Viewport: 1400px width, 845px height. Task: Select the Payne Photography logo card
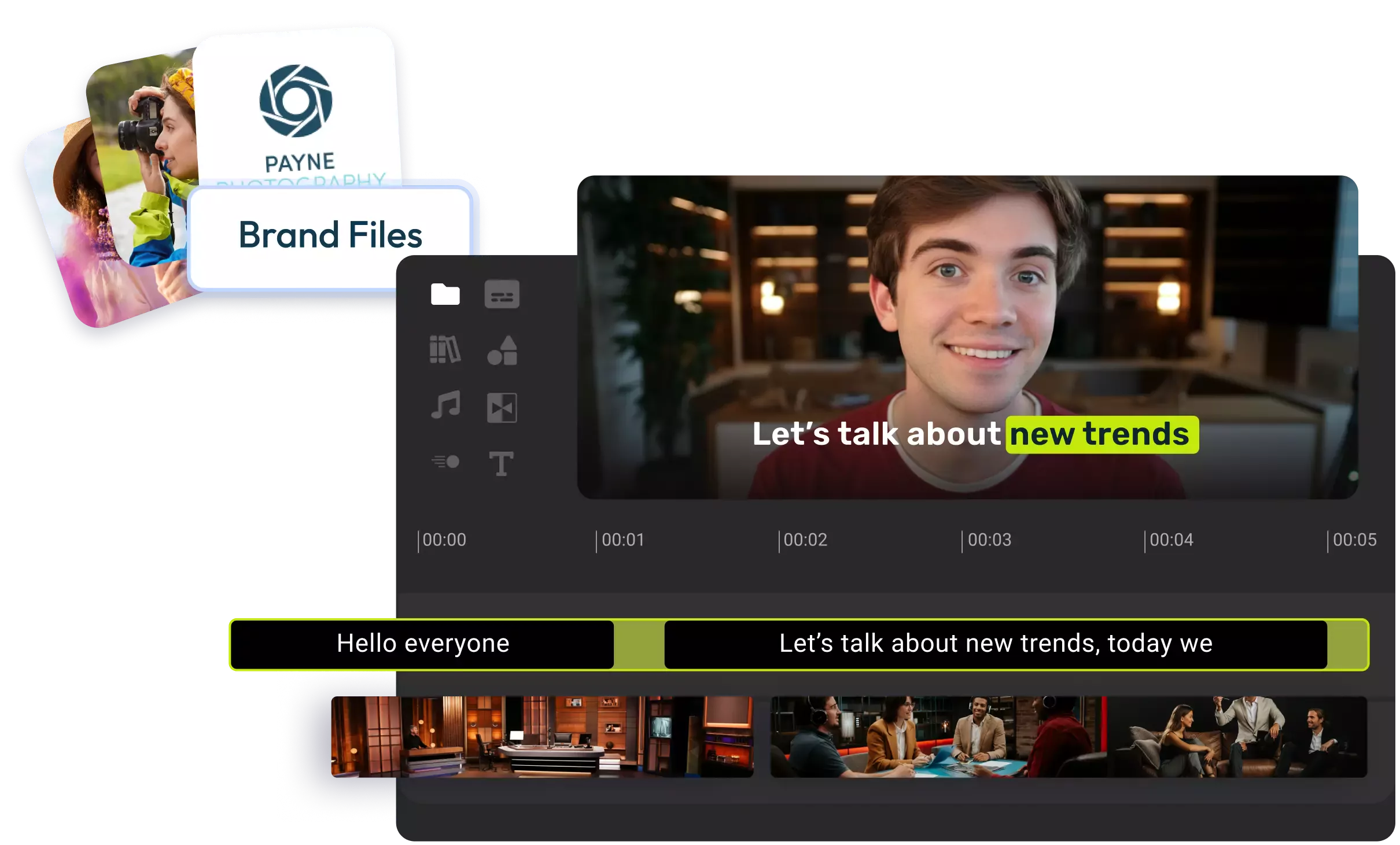(296, 110)
